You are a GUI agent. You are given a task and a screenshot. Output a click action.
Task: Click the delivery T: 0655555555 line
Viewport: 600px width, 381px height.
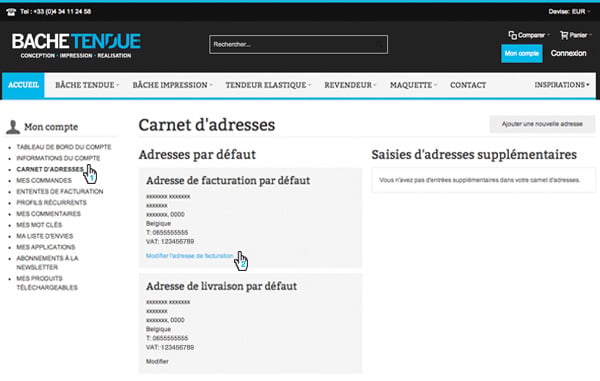[x=167, y=338]
